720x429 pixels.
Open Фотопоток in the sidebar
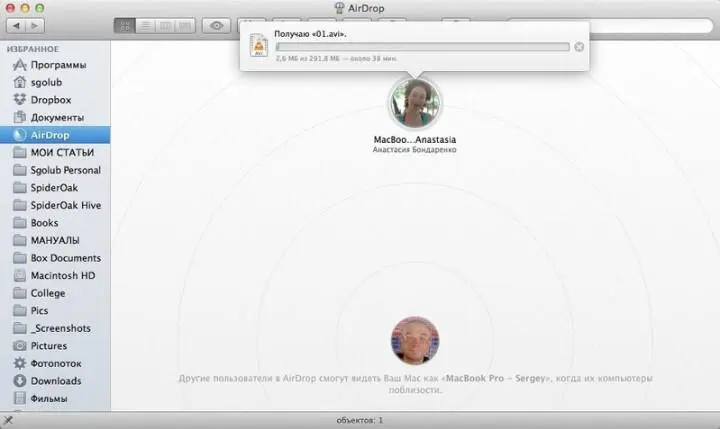coord(55,363)
